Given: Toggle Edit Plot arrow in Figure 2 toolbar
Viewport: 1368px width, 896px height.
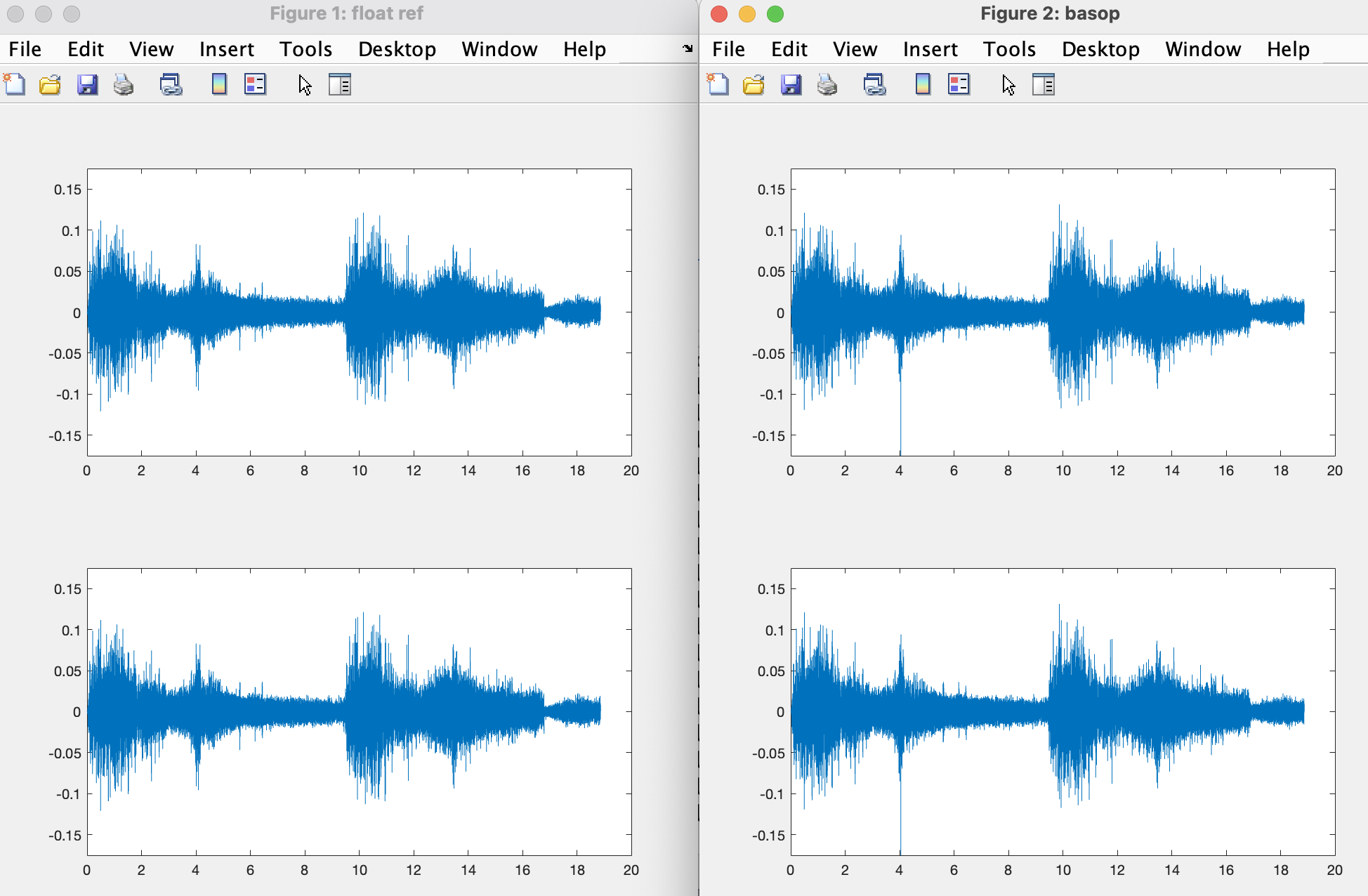Looking at the screenshot, I should coord(1008,85).
